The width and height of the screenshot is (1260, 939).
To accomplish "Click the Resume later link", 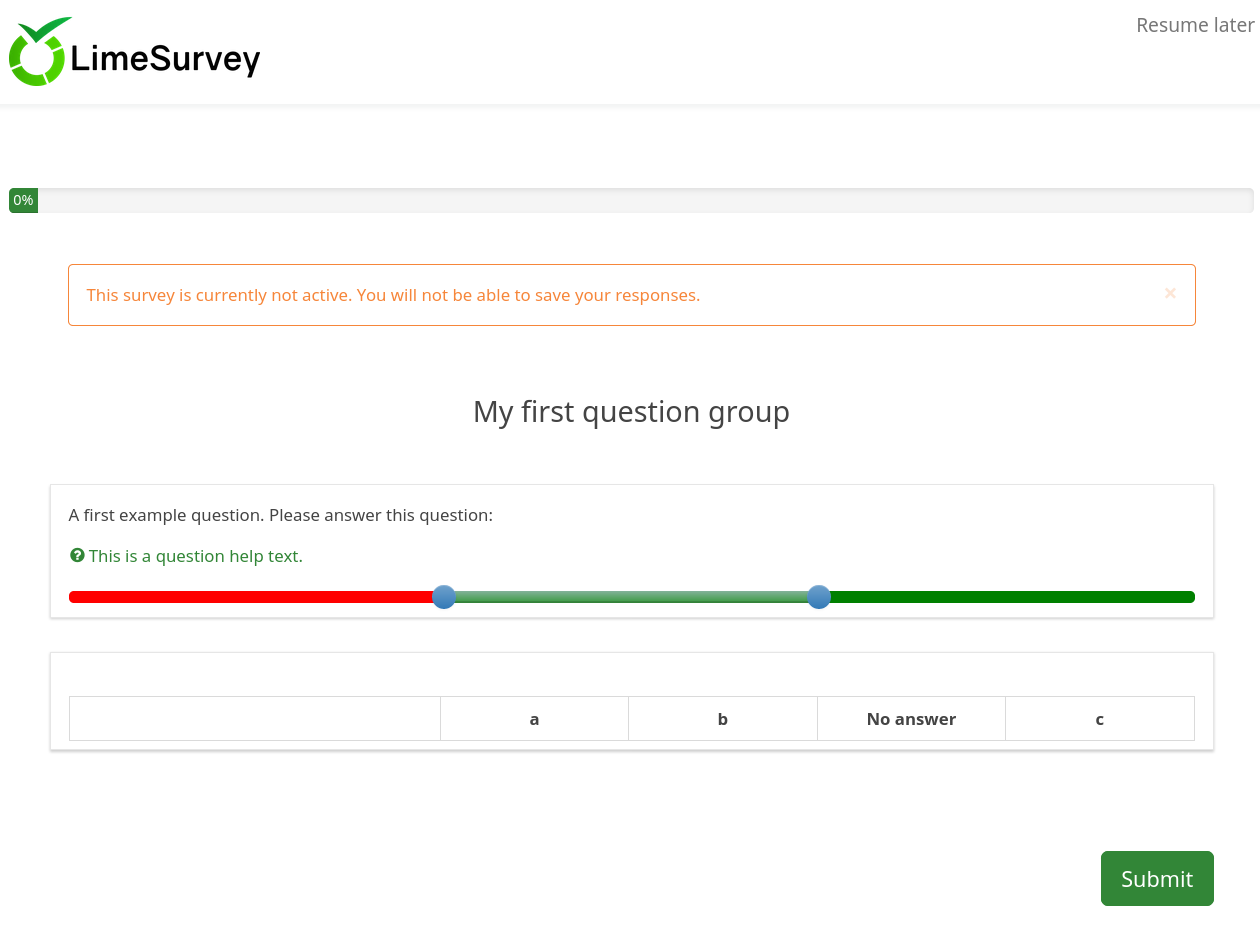I will click(1194, 25).
